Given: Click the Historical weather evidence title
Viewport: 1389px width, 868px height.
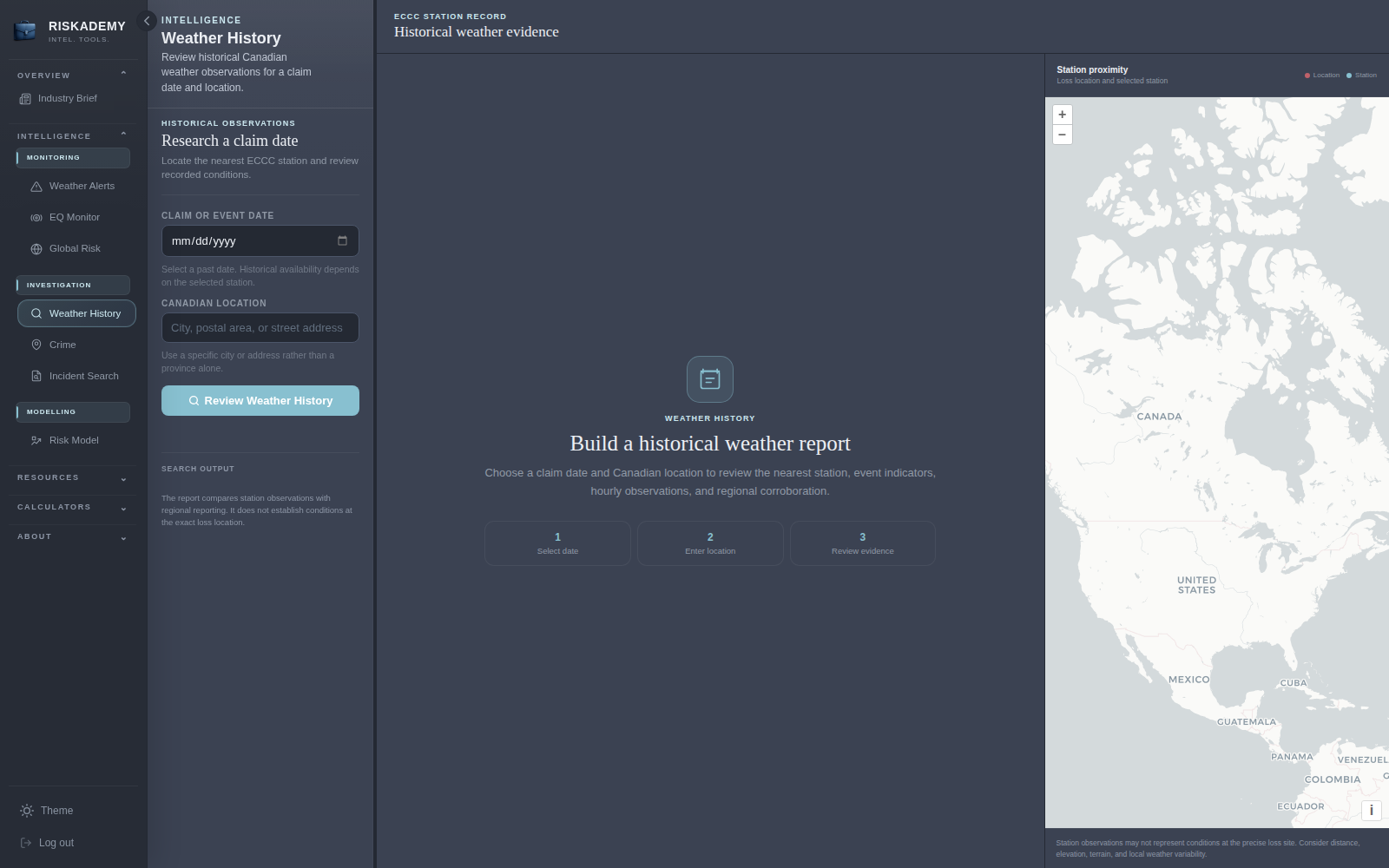Looking at the screenshot, I should [477, 32].
